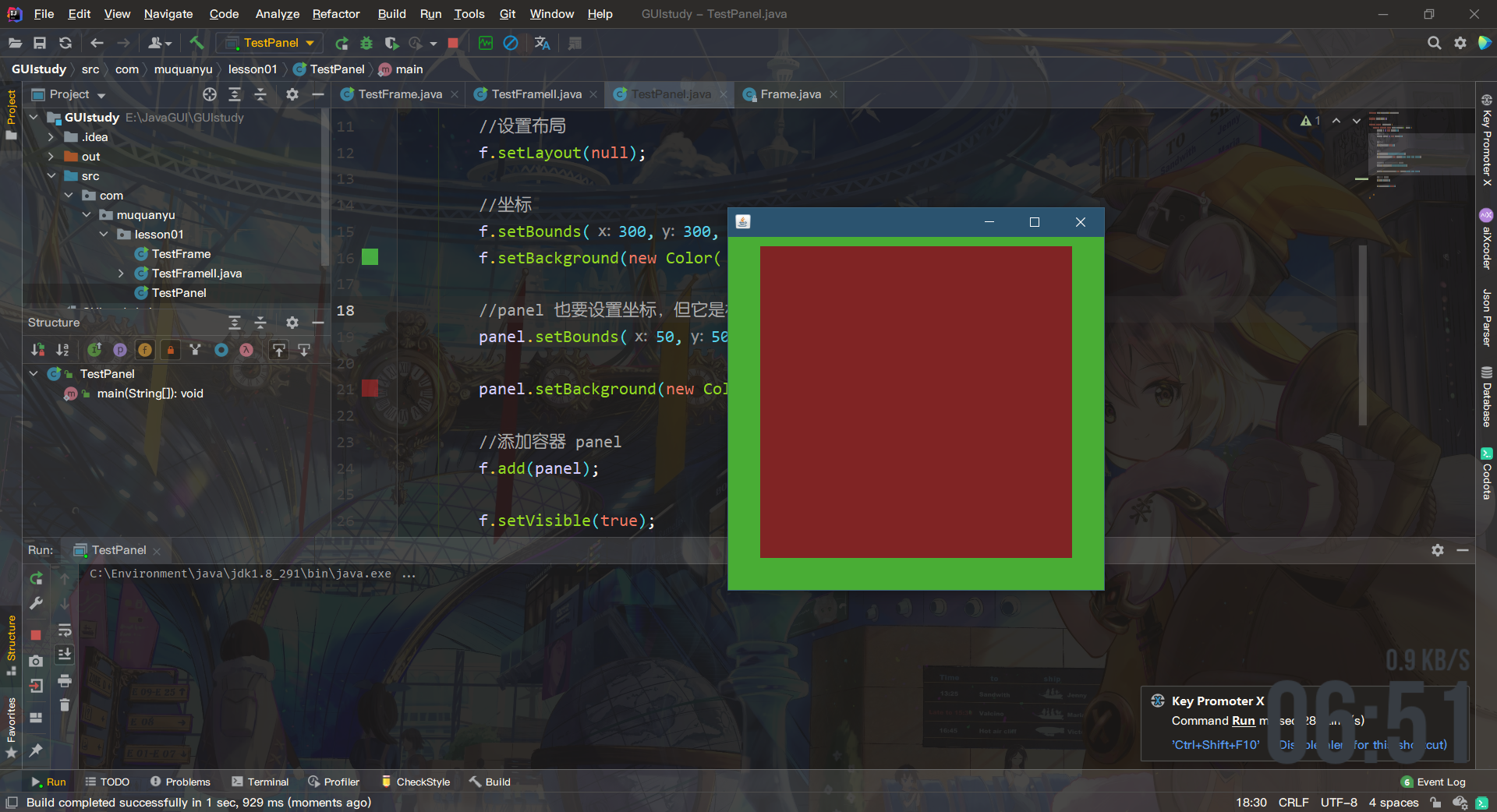The width and height of the screenshot is (1497, 812).
Task: Click the camera dump threads icon
Action: (x=36, y=661)
